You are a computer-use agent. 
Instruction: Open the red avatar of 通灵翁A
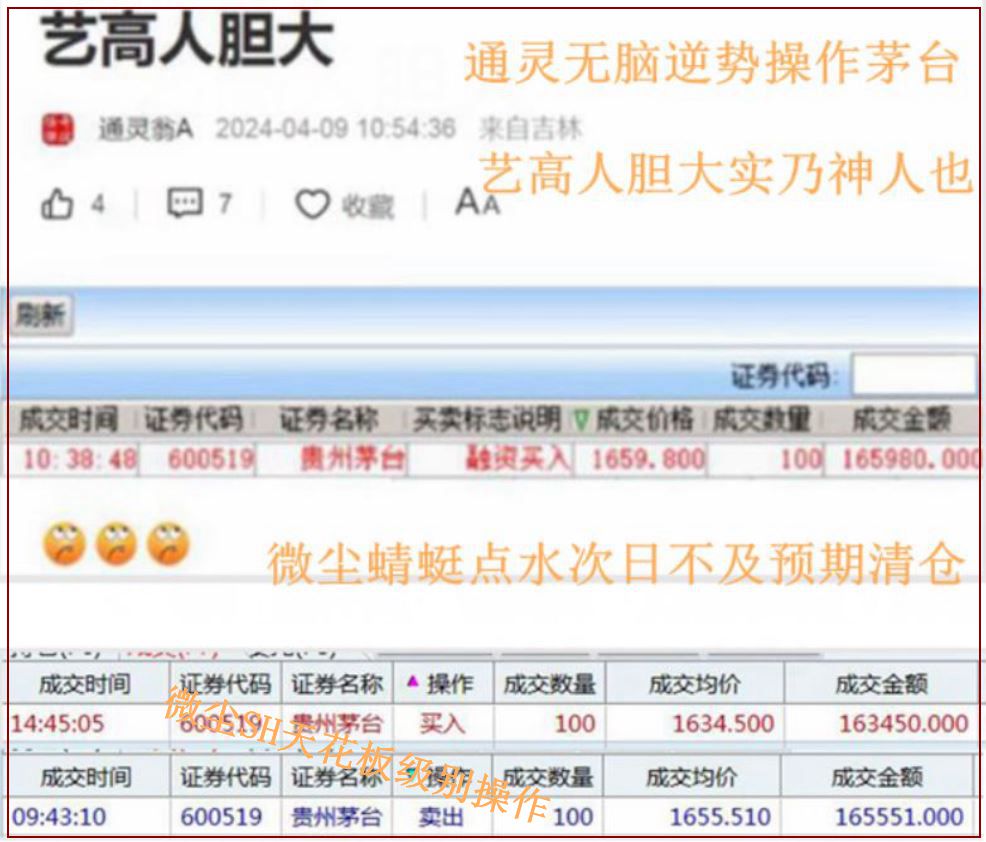coord(58,129)
